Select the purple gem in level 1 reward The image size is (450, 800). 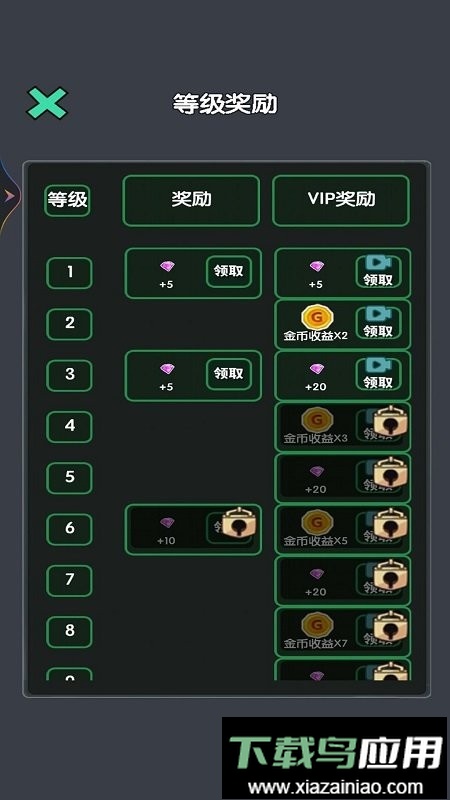coord(167,266)
